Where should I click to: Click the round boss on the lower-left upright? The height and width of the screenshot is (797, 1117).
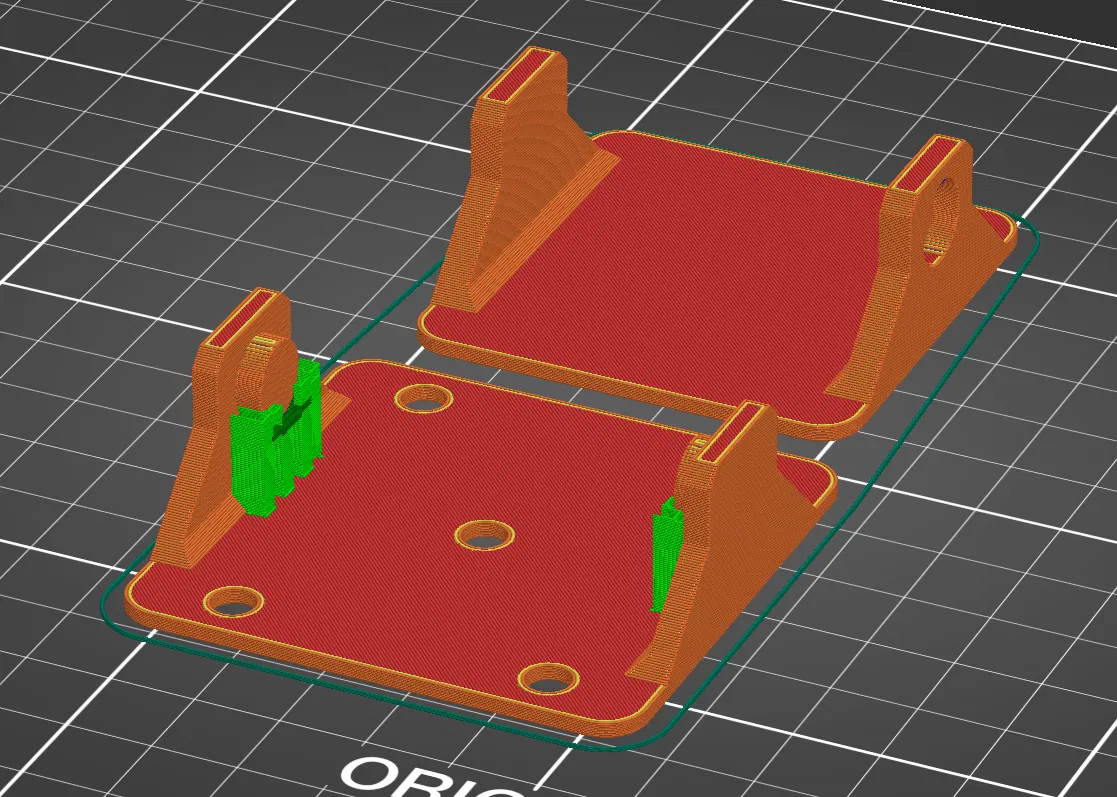point(267,374)
